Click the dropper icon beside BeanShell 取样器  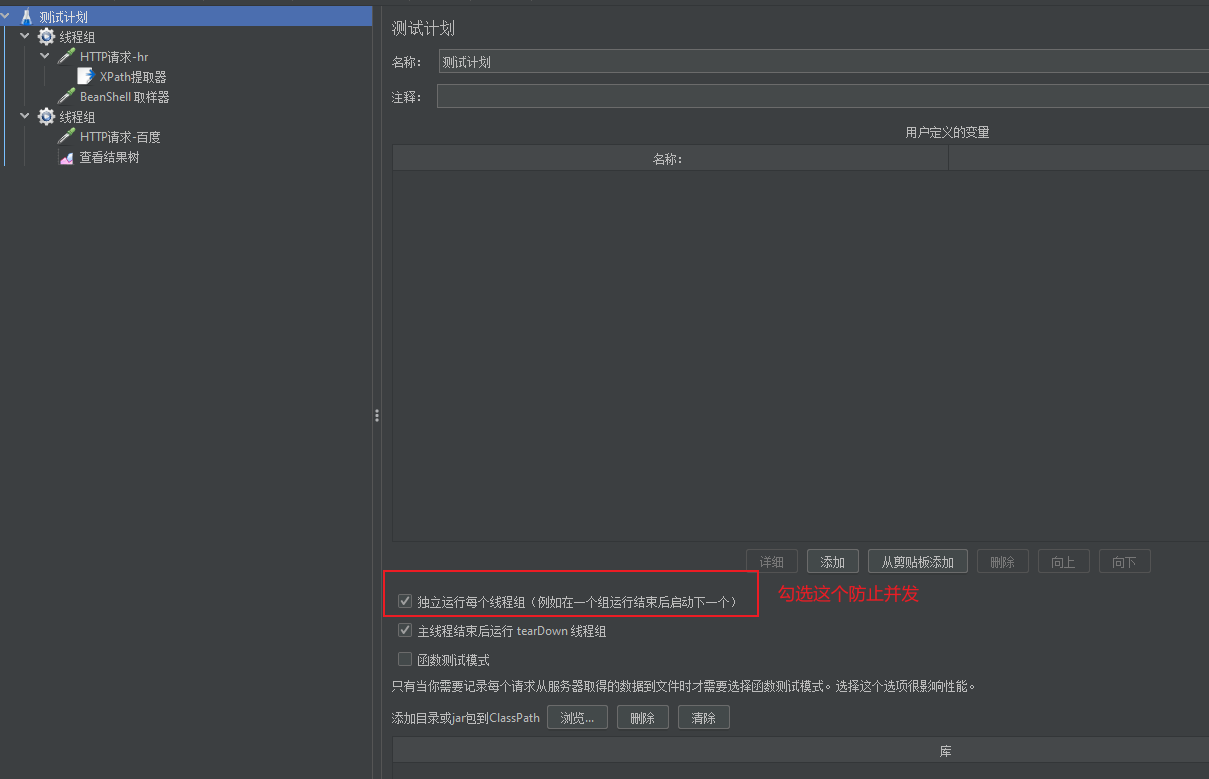(67, 97)
